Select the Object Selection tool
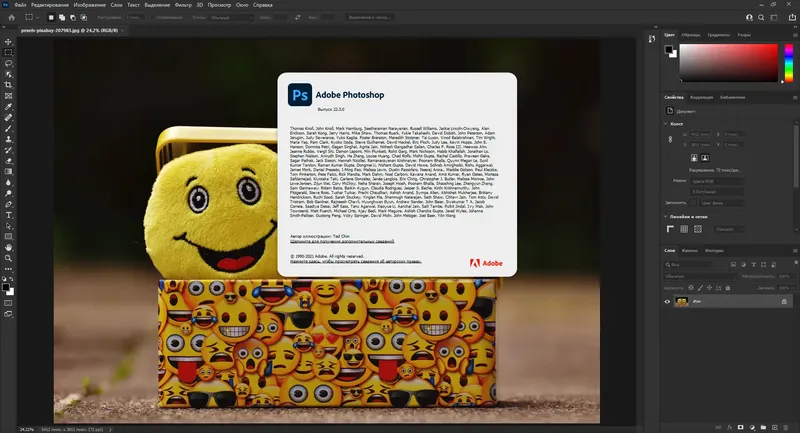The width and height of the screenshot is (800, 433). 8,74
